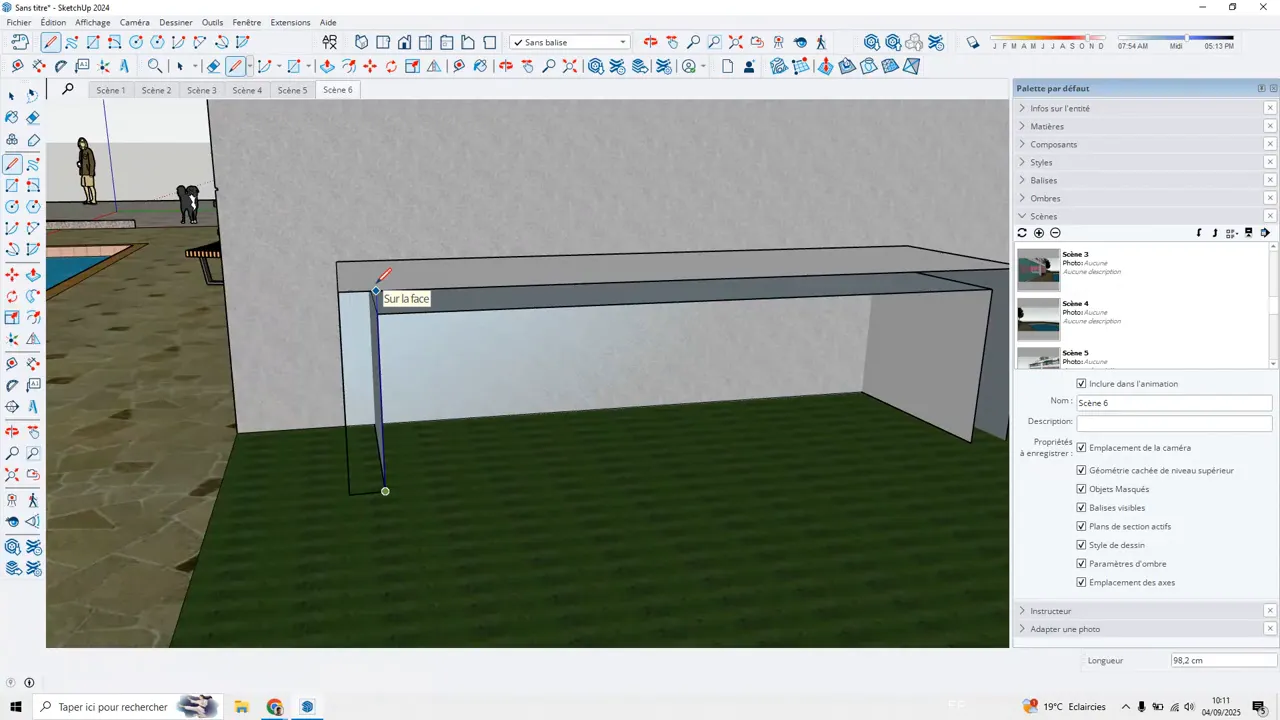Screen dimensions: 1280x720
Task: Activate the Sandbox Flip Edge tool
Action: pyautogui.click(x=911, y=66)
